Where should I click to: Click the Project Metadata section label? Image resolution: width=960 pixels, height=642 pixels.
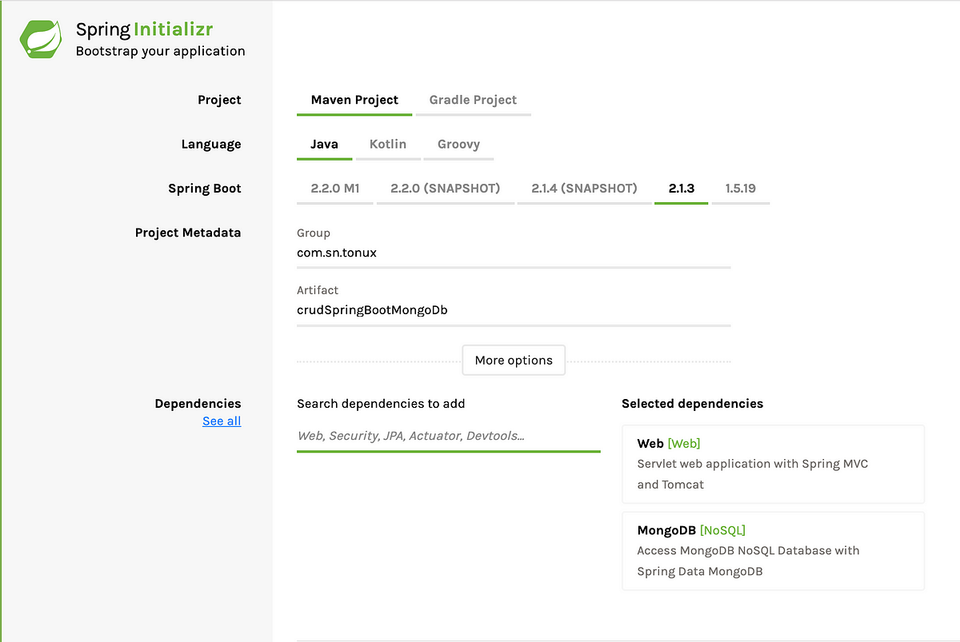coord(188,232)
